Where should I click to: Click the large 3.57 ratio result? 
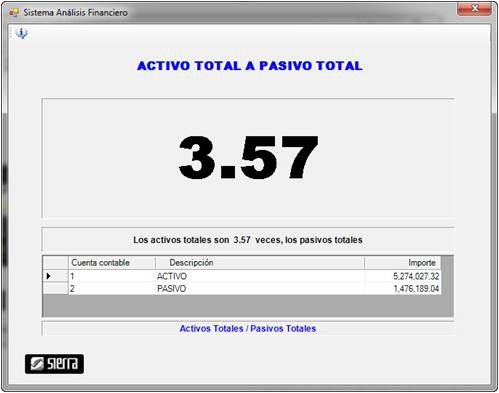[248, 158]
